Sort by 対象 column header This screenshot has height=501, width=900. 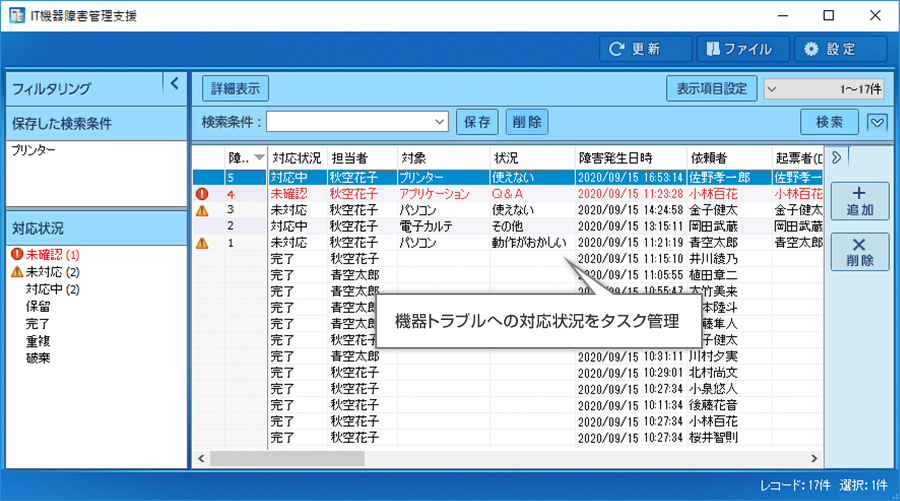click(443, 158)
